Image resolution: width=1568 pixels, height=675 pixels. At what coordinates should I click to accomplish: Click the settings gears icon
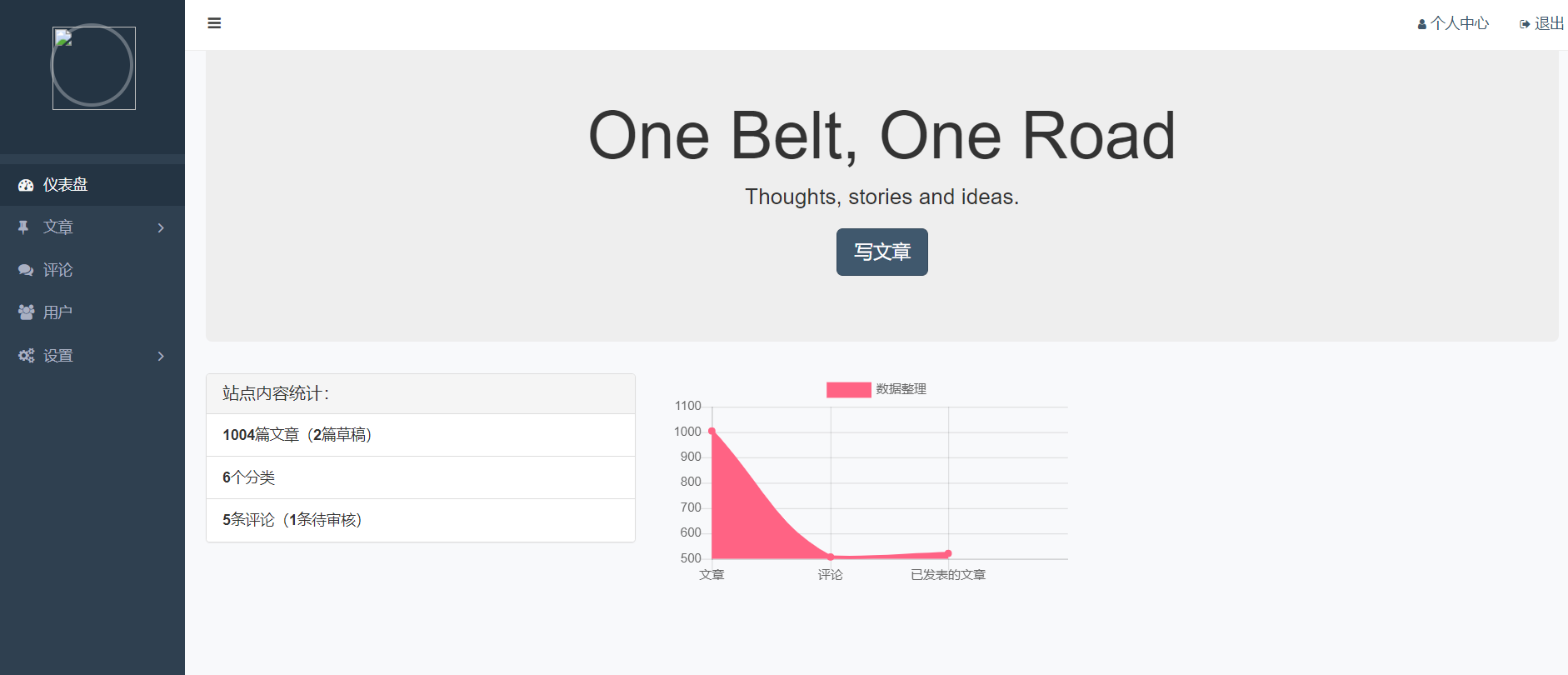click(26, 356)
